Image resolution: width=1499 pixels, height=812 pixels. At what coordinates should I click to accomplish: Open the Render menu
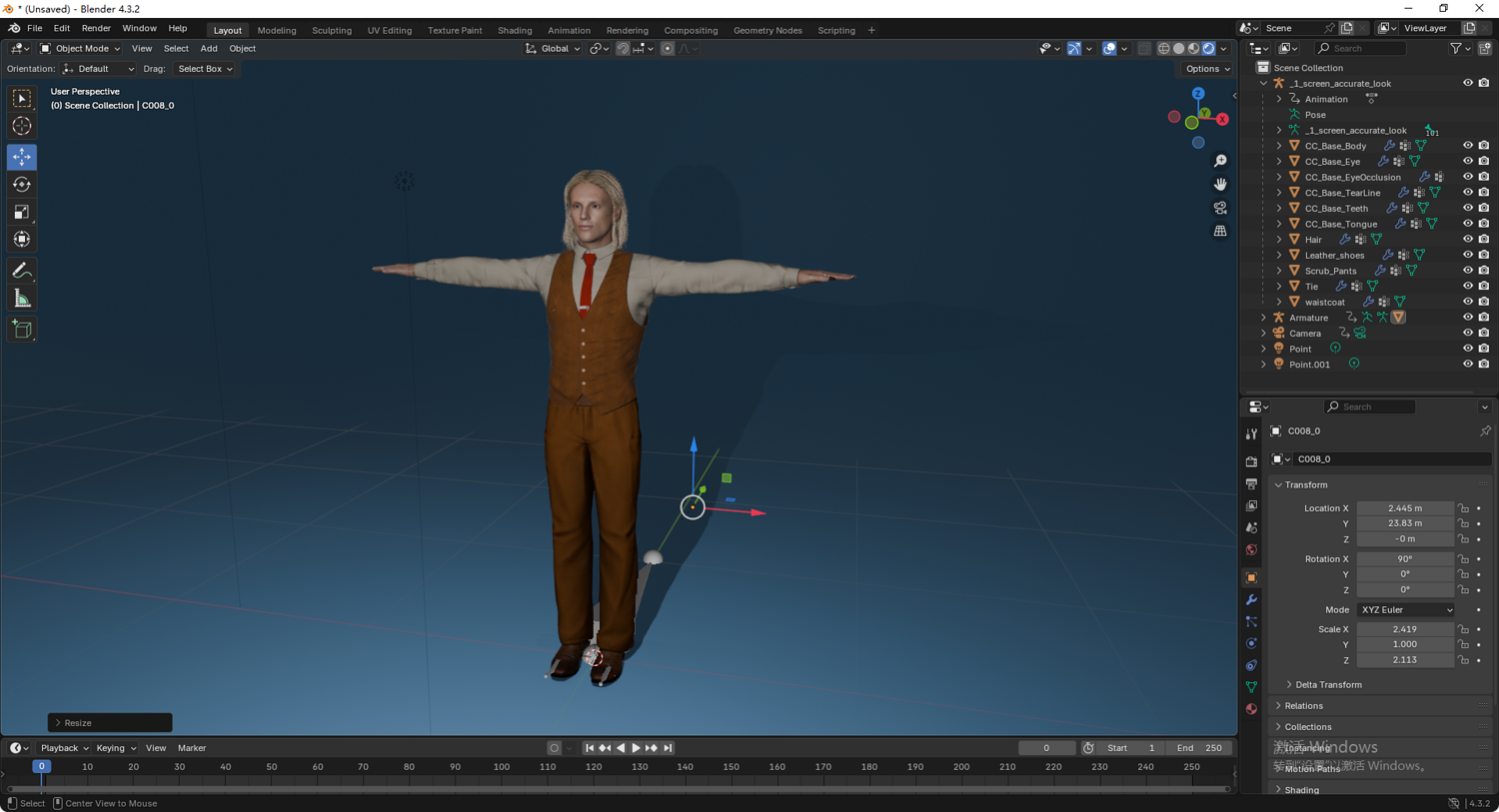(x=96, y=28)
